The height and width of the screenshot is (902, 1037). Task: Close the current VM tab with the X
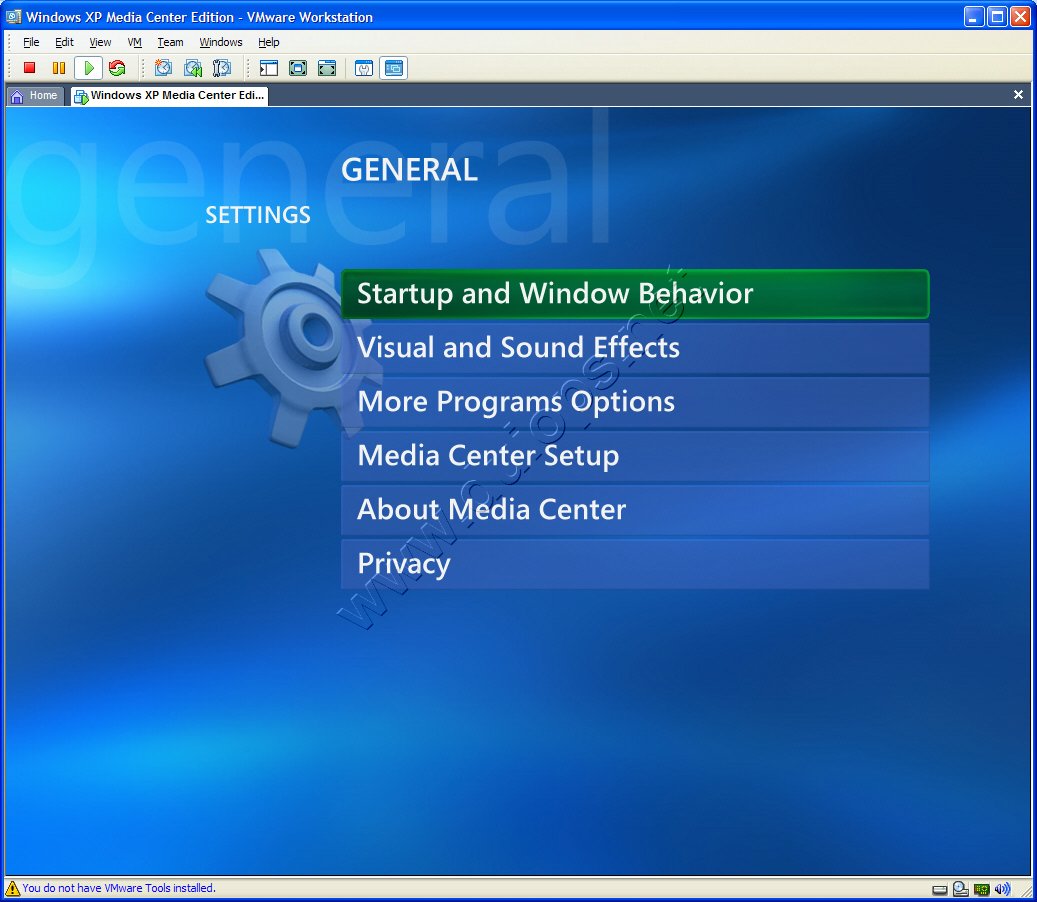pyautogui.click(x=1018, y=95)
